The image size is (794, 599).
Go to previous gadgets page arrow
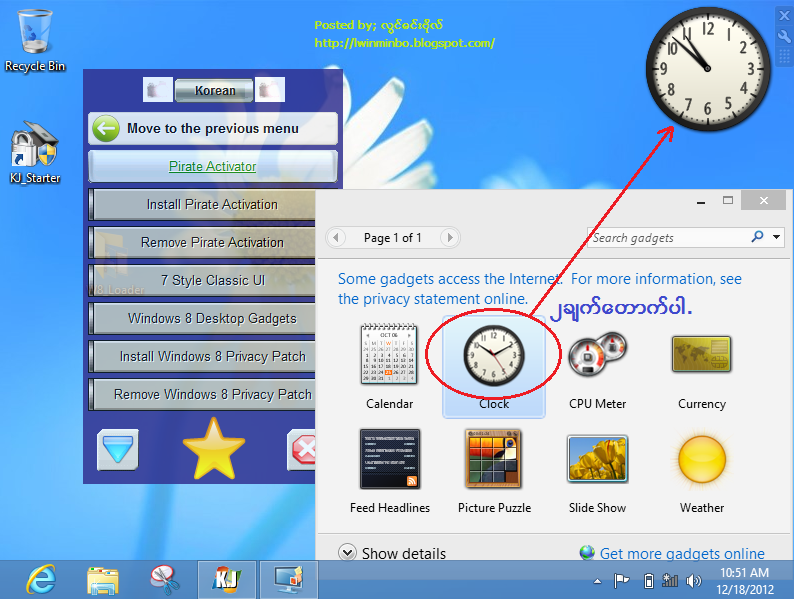point(336,237)
